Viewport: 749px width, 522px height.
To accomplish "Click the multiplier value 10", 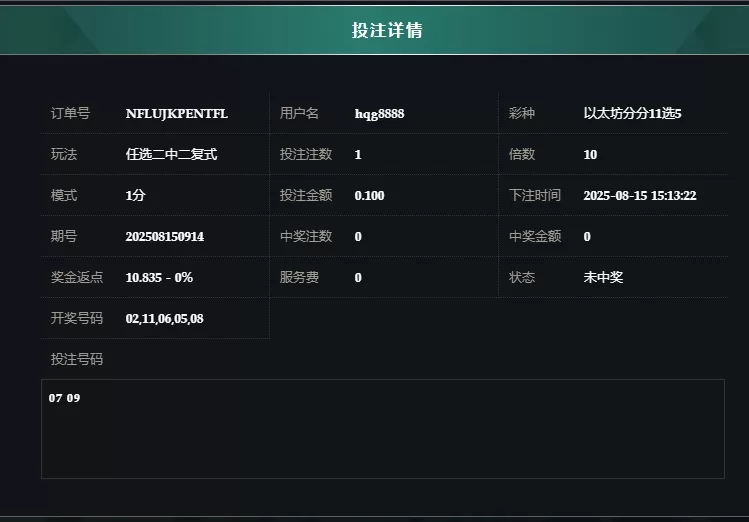I will (x=590, y=155).
